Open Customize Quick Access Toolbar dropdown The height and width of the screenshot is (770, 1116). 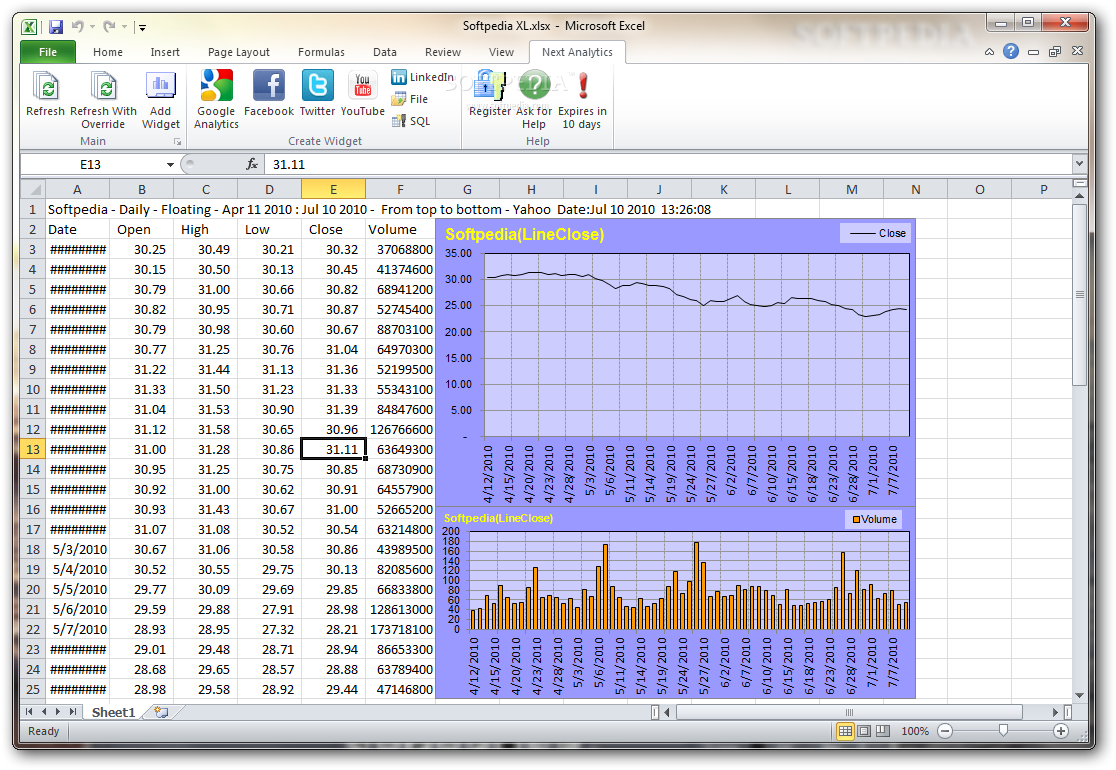coord(142,28)
